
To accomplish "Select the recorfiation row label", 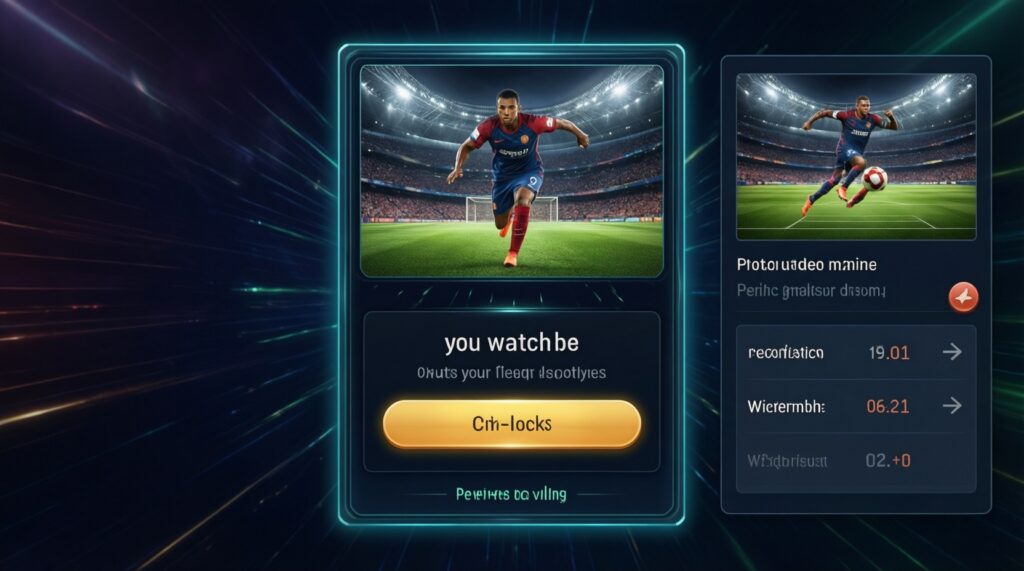I will tap(786, 353).
